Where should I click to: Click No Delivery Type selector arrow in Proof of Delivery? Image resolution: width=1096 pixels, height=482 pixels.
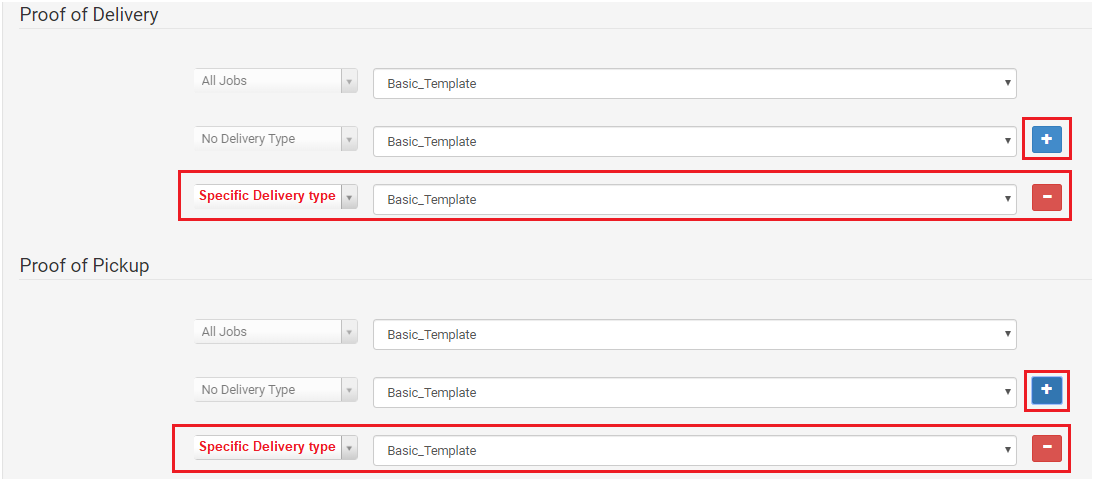[349, 139]
